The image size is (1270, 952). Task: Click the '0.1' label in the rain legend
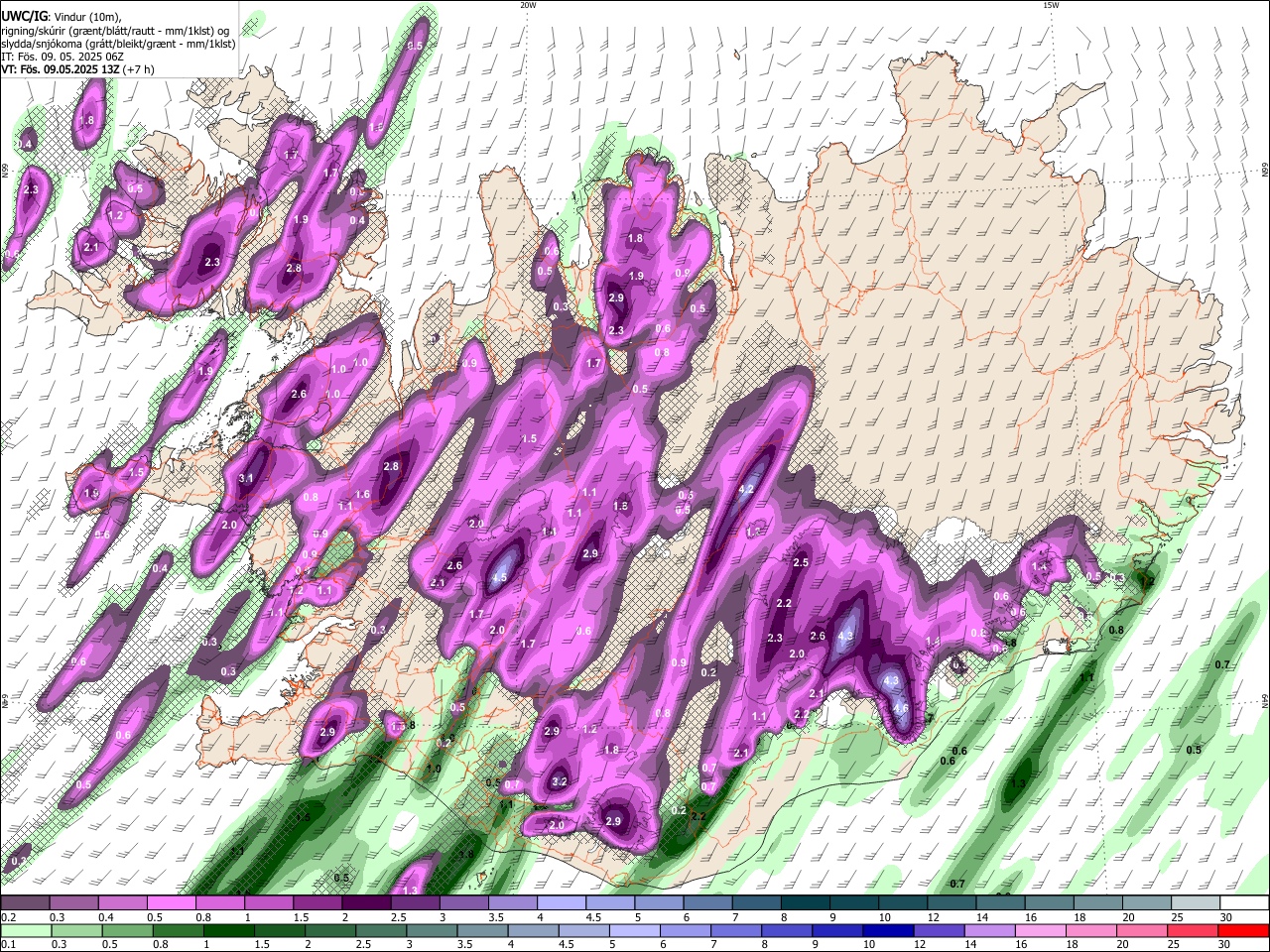point(9,944)
